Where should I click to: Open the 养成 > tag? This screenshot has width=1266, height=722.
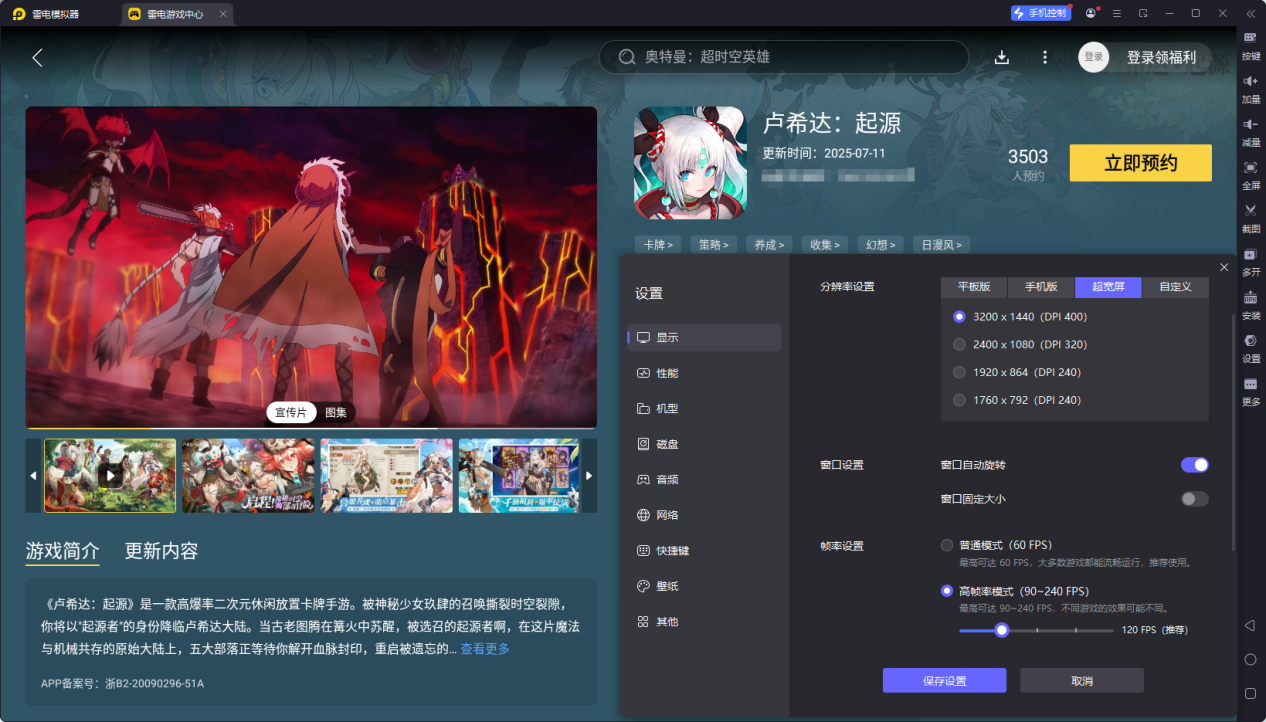(x=770, y=244)
